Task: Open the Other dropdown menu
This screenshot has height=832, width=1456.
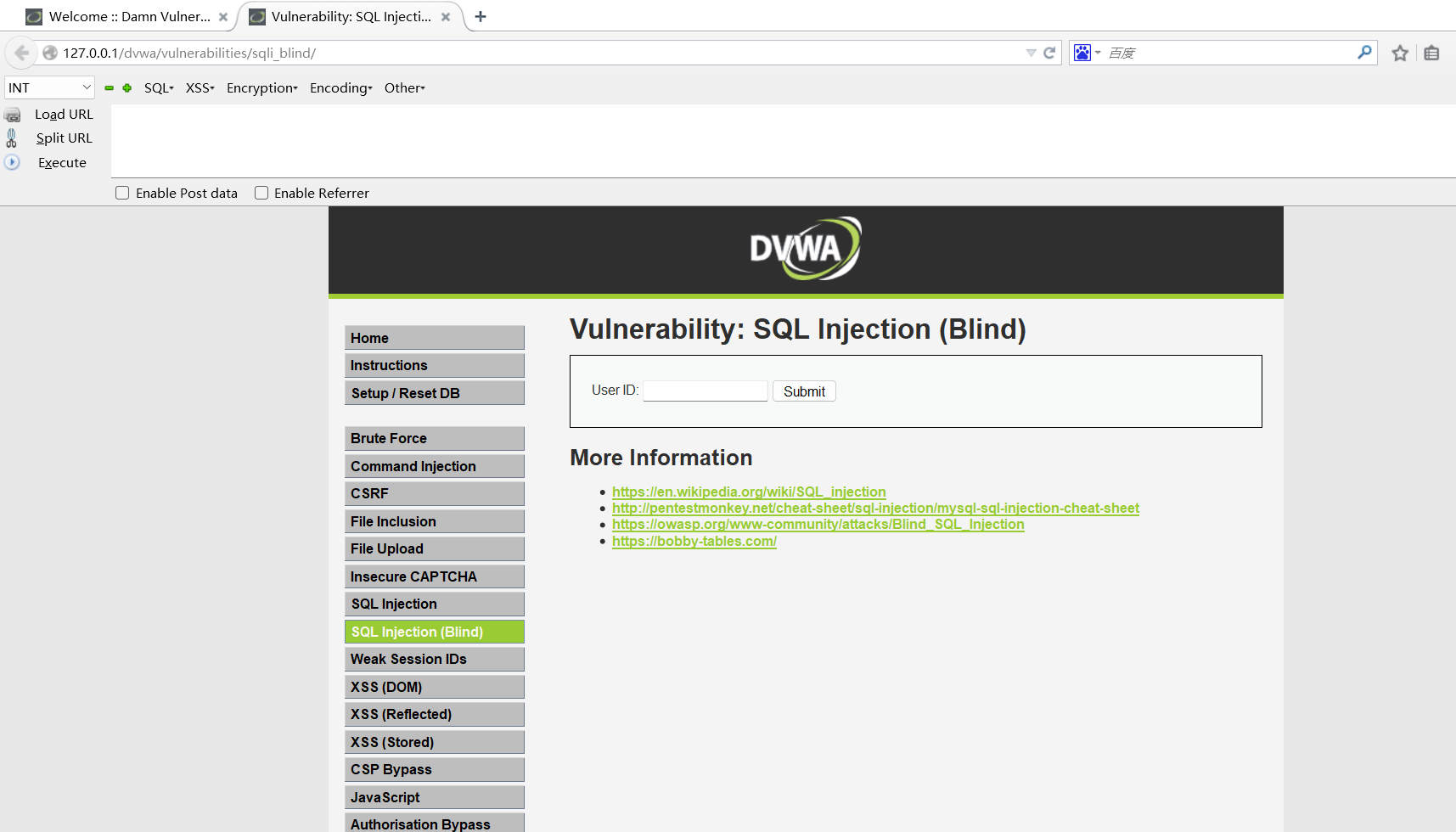Action: point(405,87)
